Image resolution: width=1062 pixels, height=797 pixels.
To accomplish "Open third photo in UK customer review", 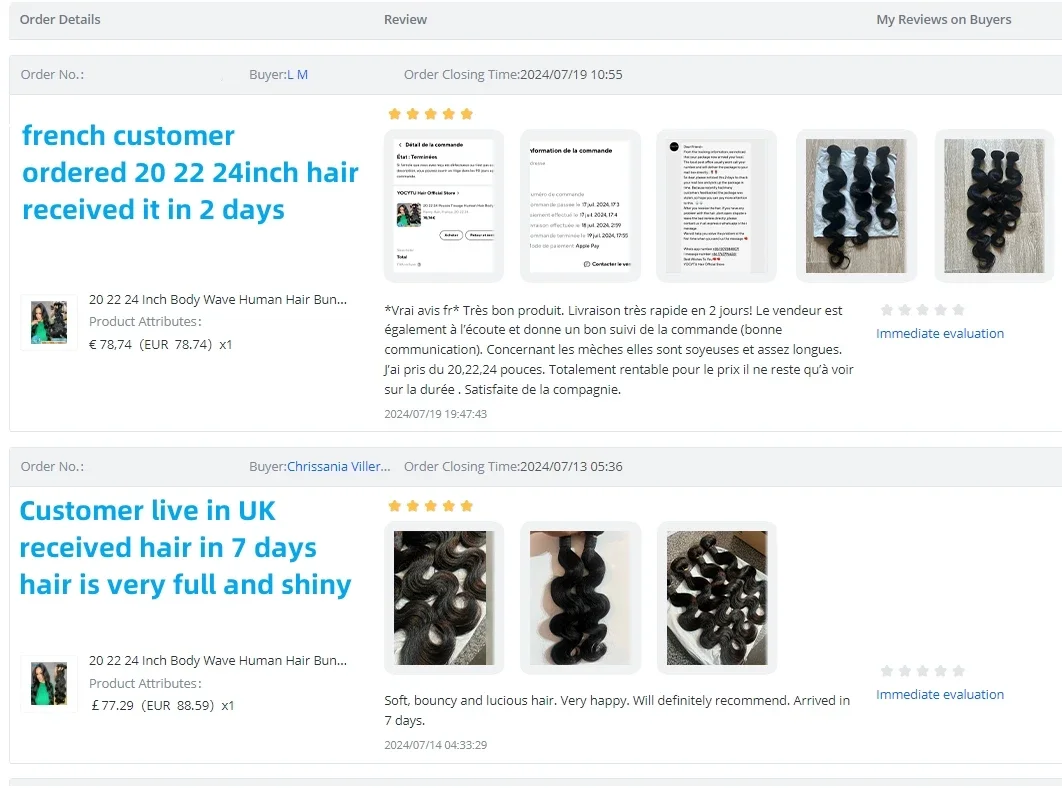I will pos(717,598).
